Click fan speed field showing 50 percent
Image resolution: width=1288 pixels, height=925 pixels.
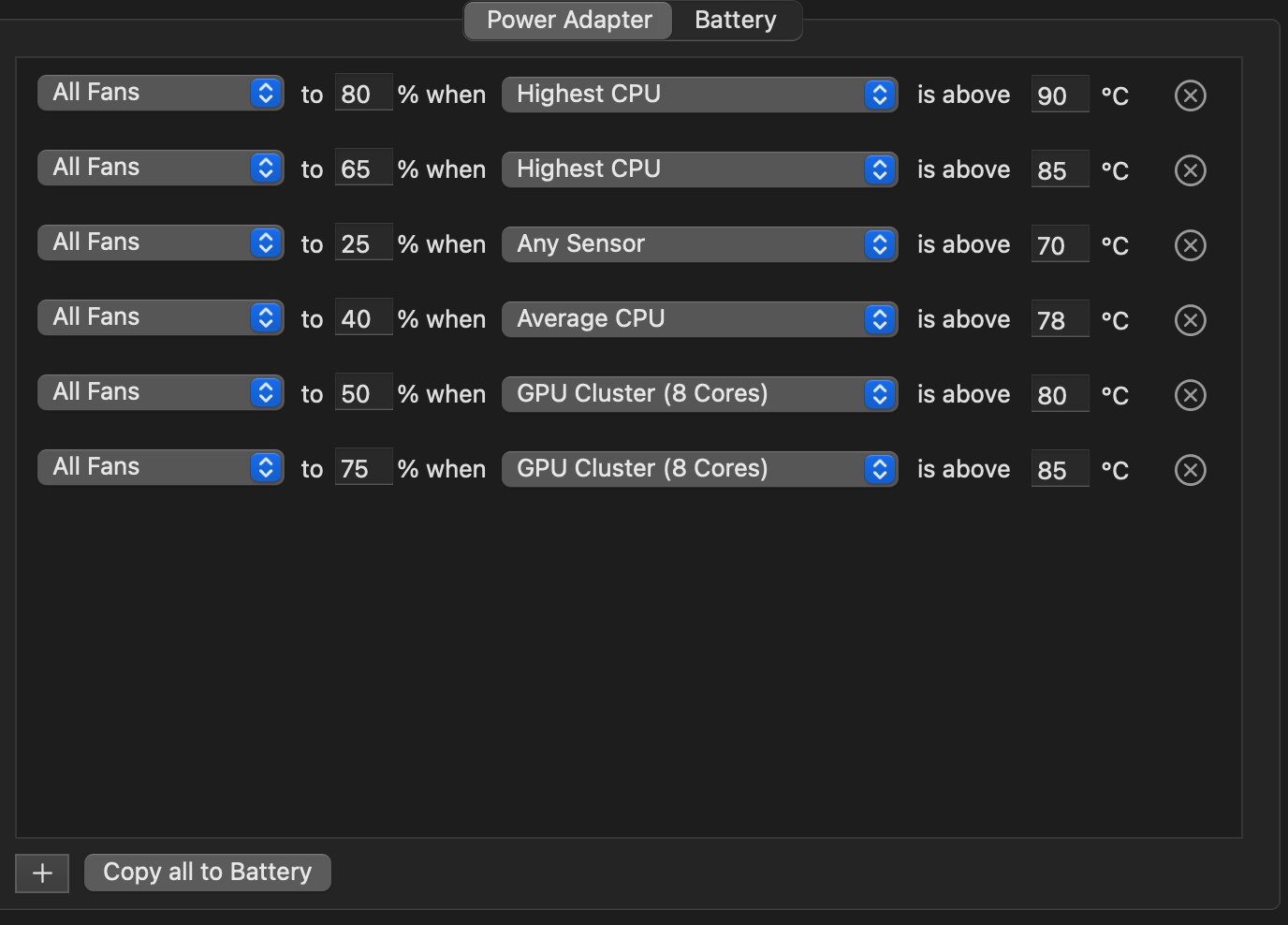(362, 394)
